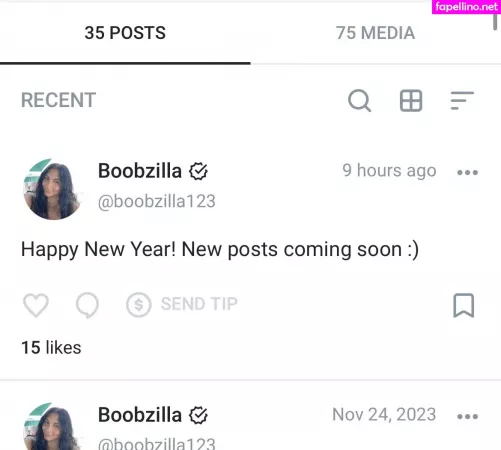This screenshot has width=501, height=450.
Task: Open the post search magnifier icon
Action: coord(359,100)
